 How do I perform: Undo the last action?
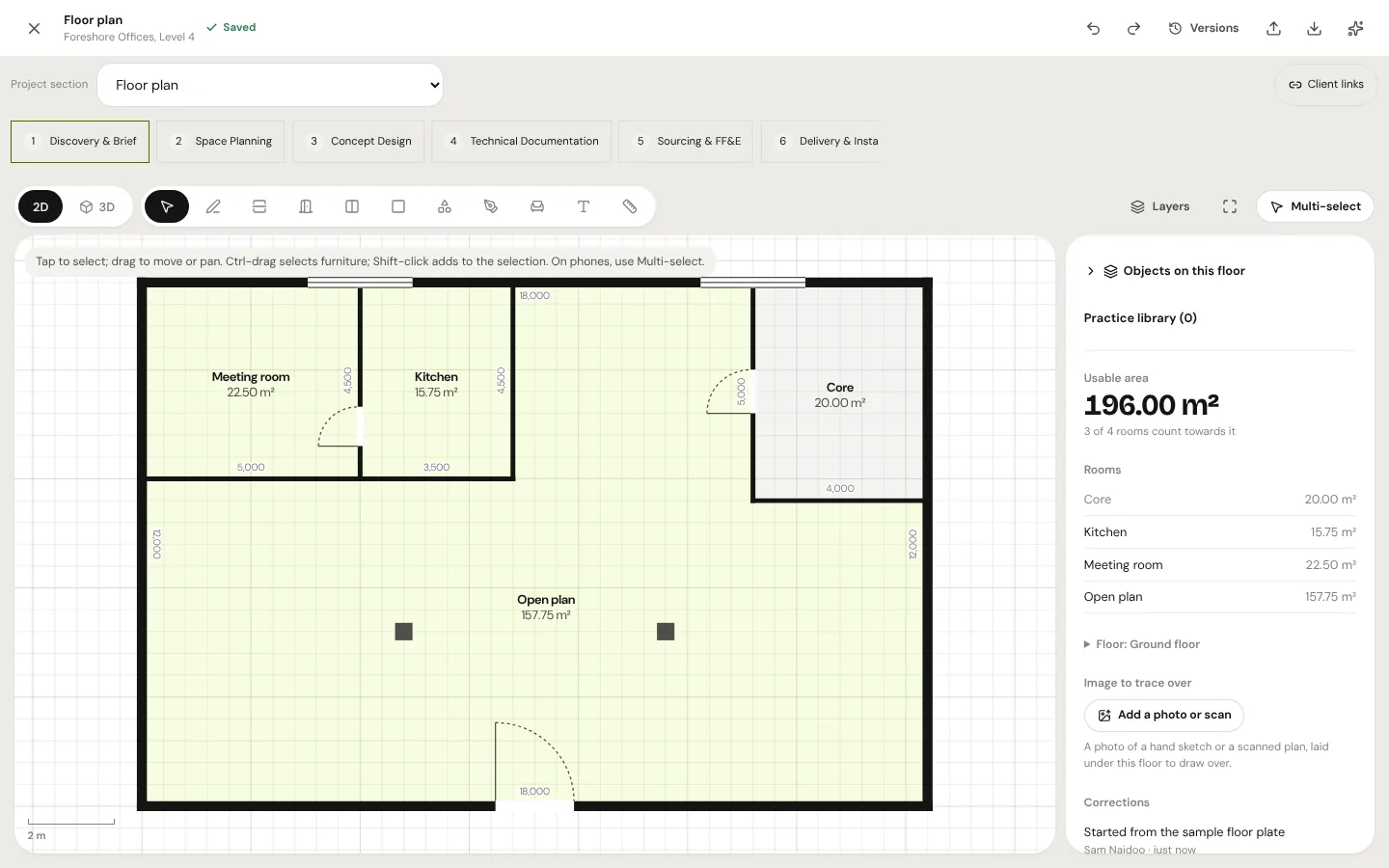[x=1093, y=28]
